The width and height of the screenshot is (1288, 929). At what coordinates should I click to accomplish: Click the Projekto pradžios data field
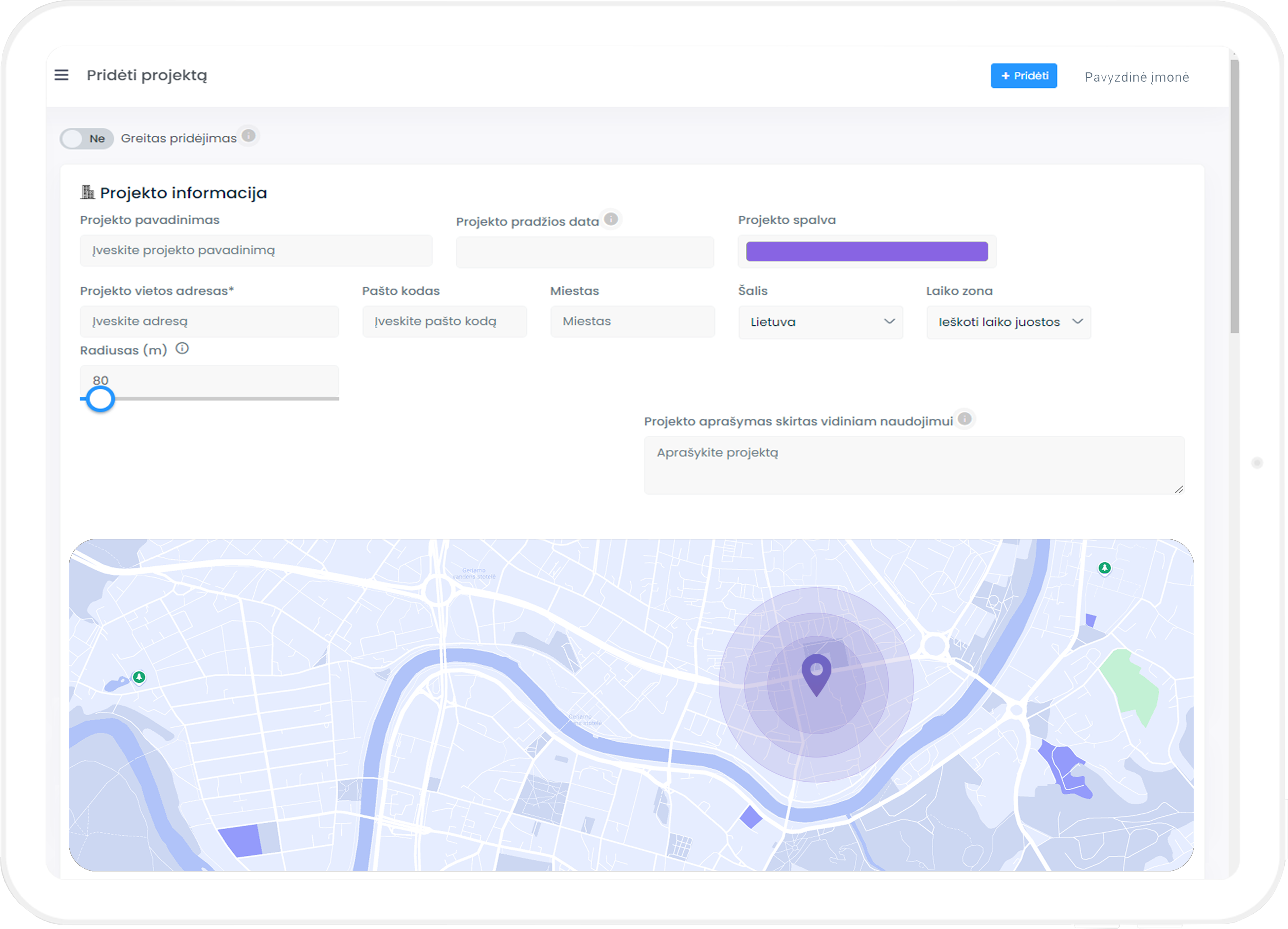pos(584,252)
